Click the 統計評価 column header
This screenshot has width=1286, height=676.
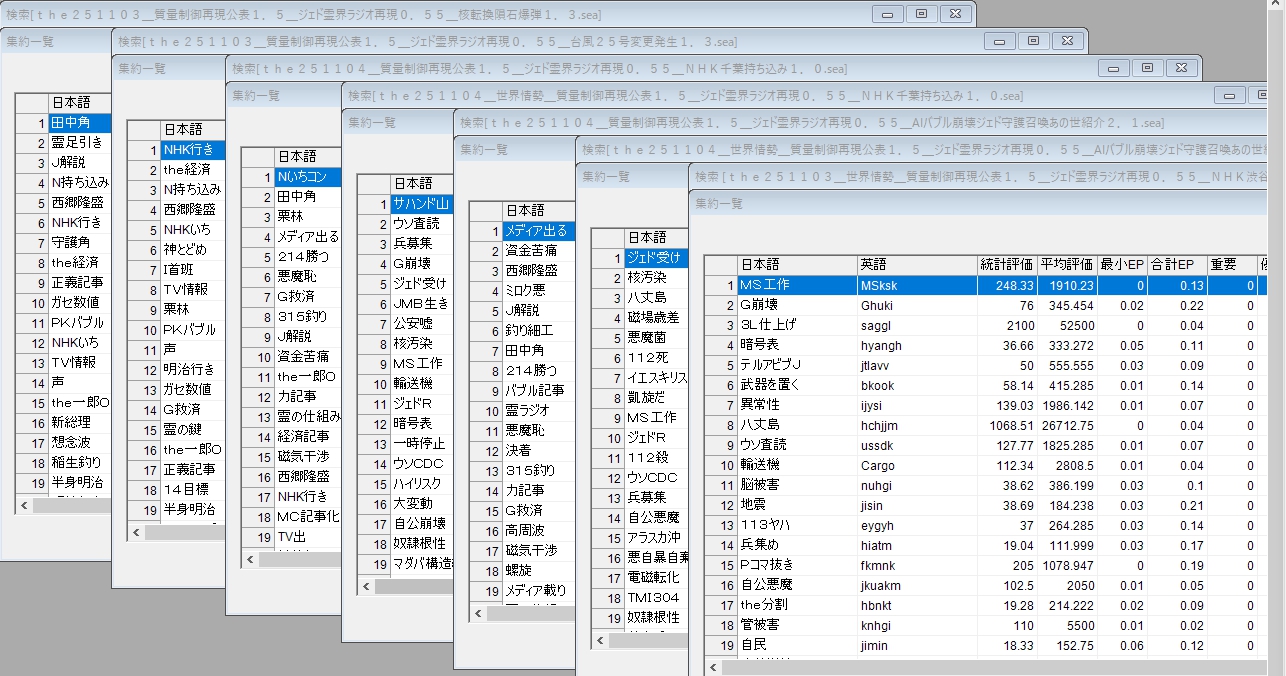(1006, 265)
